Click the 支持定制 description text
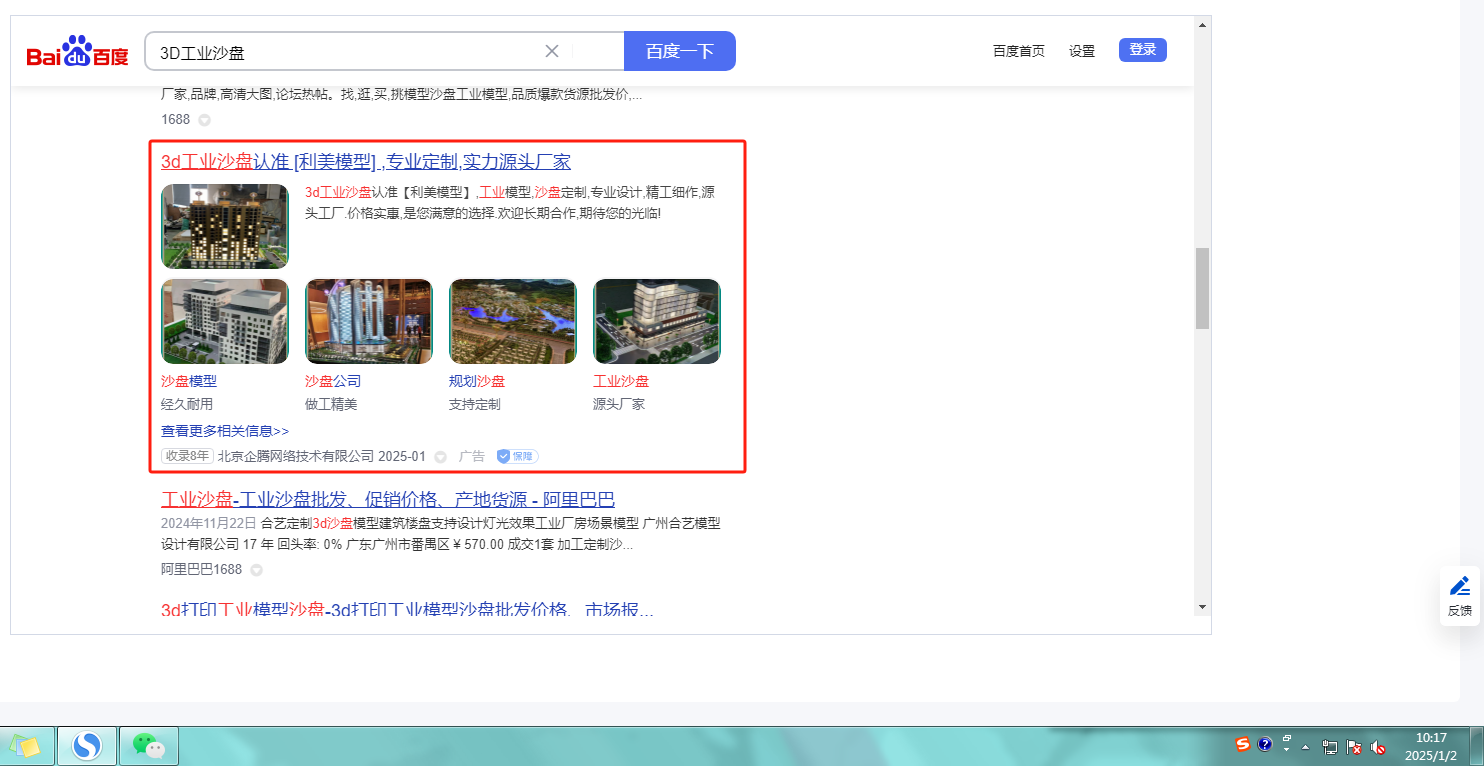The height and width of the screenshot is (766, 1484). pos(475,404)
